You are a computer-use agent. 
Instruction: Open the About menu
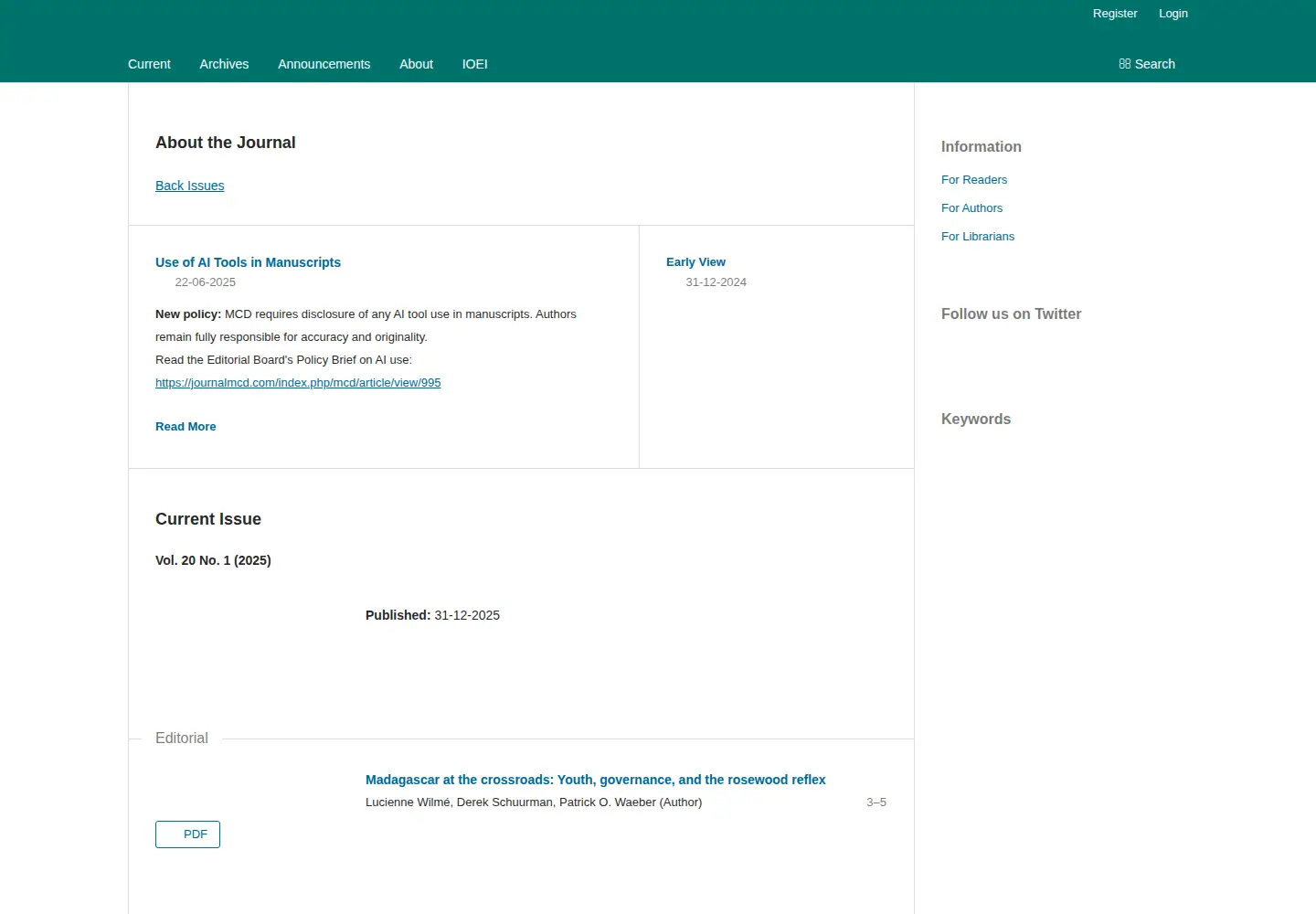(x=416, y=64)
